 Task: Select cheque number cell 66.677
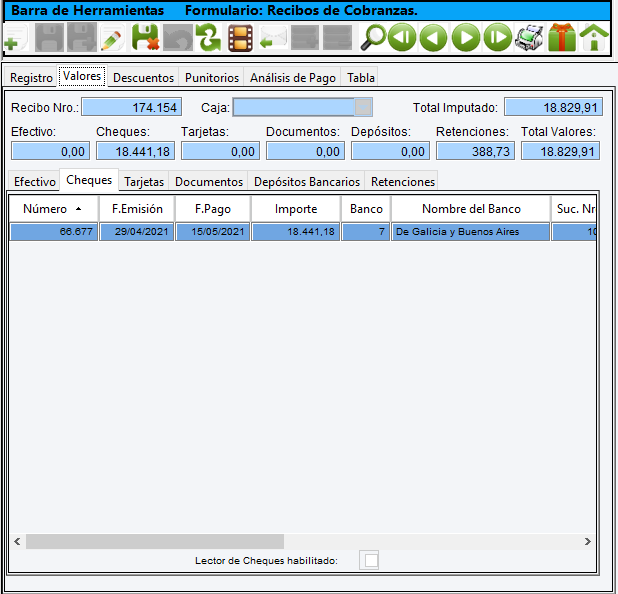click(x=54, y=232)
